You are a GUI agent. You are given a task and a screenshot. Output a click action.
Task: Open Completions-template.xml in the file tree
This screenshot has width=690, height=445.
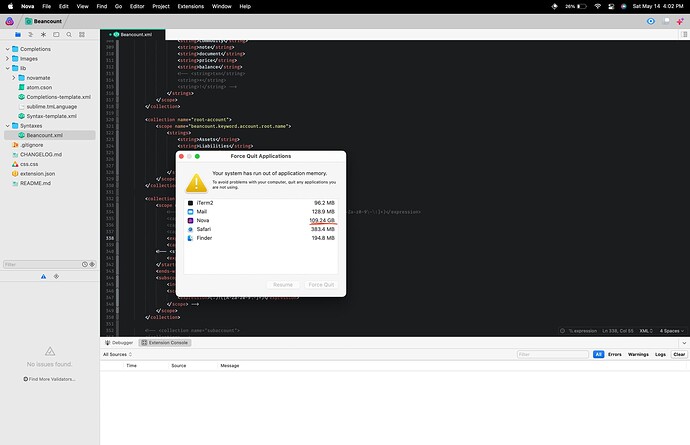(x=58, y=97)
